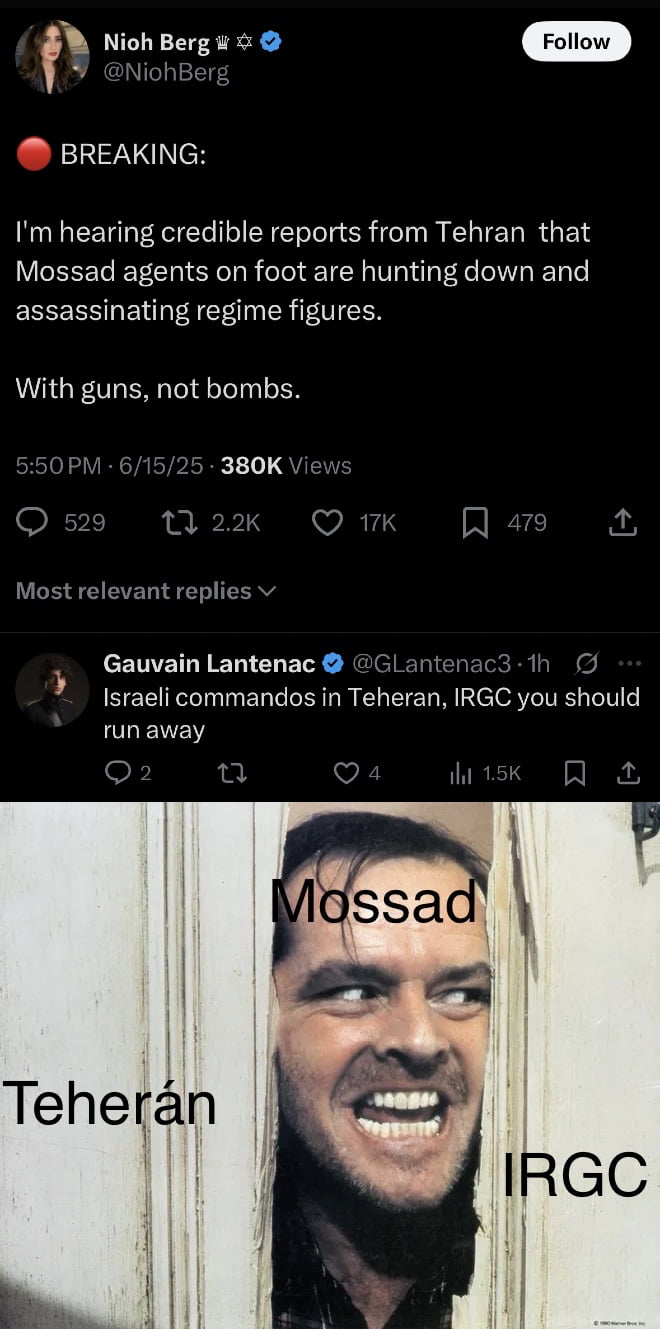Open the @GLantenac3 handle link
Image resolution: width=660 pixels, height=1329 pixels.
(431, 664)
